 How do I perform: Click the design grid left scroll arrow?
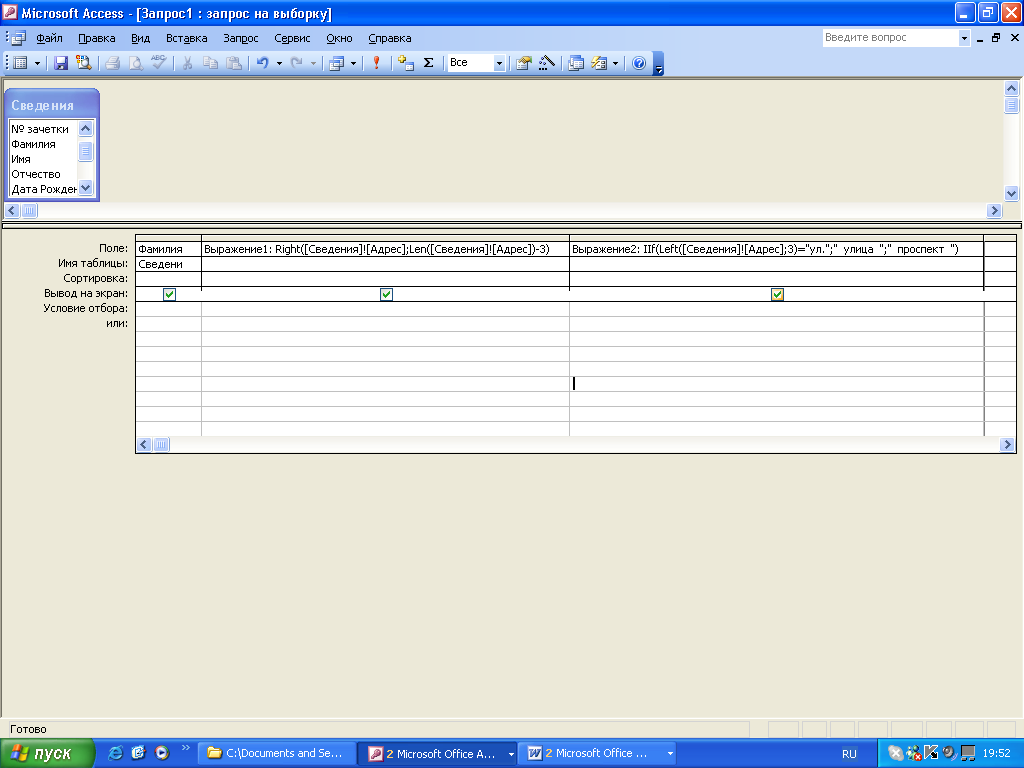144,445
